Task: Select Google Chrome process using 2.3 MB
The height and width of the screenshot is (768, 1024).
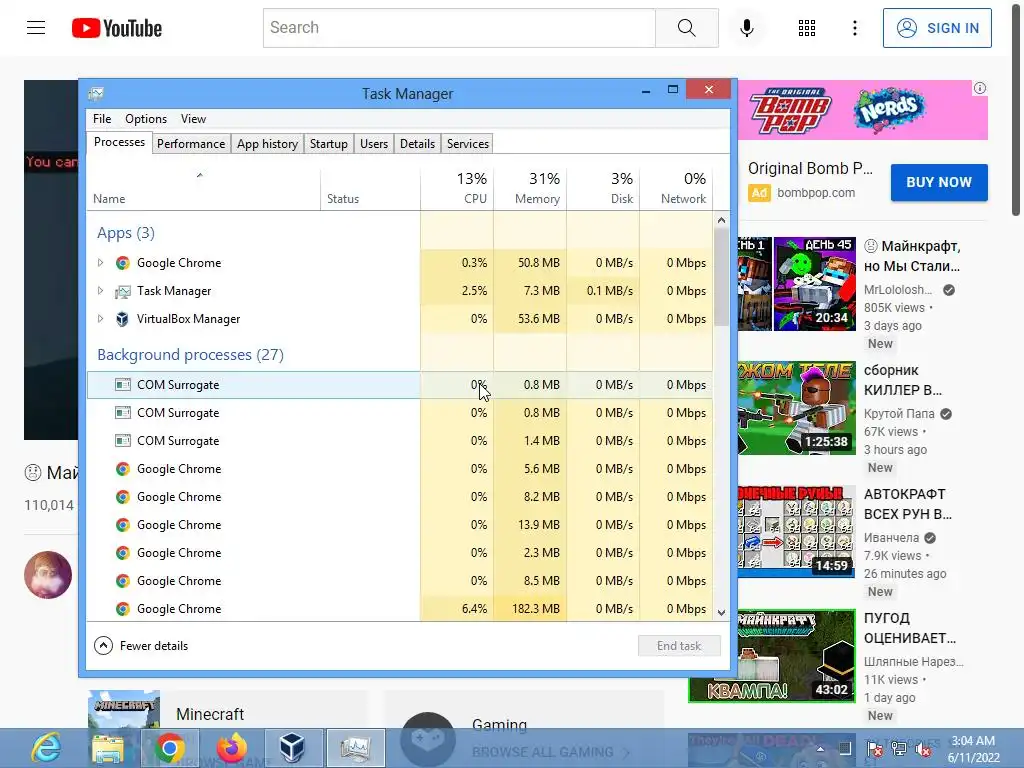Action: click(x=400, y=553)
